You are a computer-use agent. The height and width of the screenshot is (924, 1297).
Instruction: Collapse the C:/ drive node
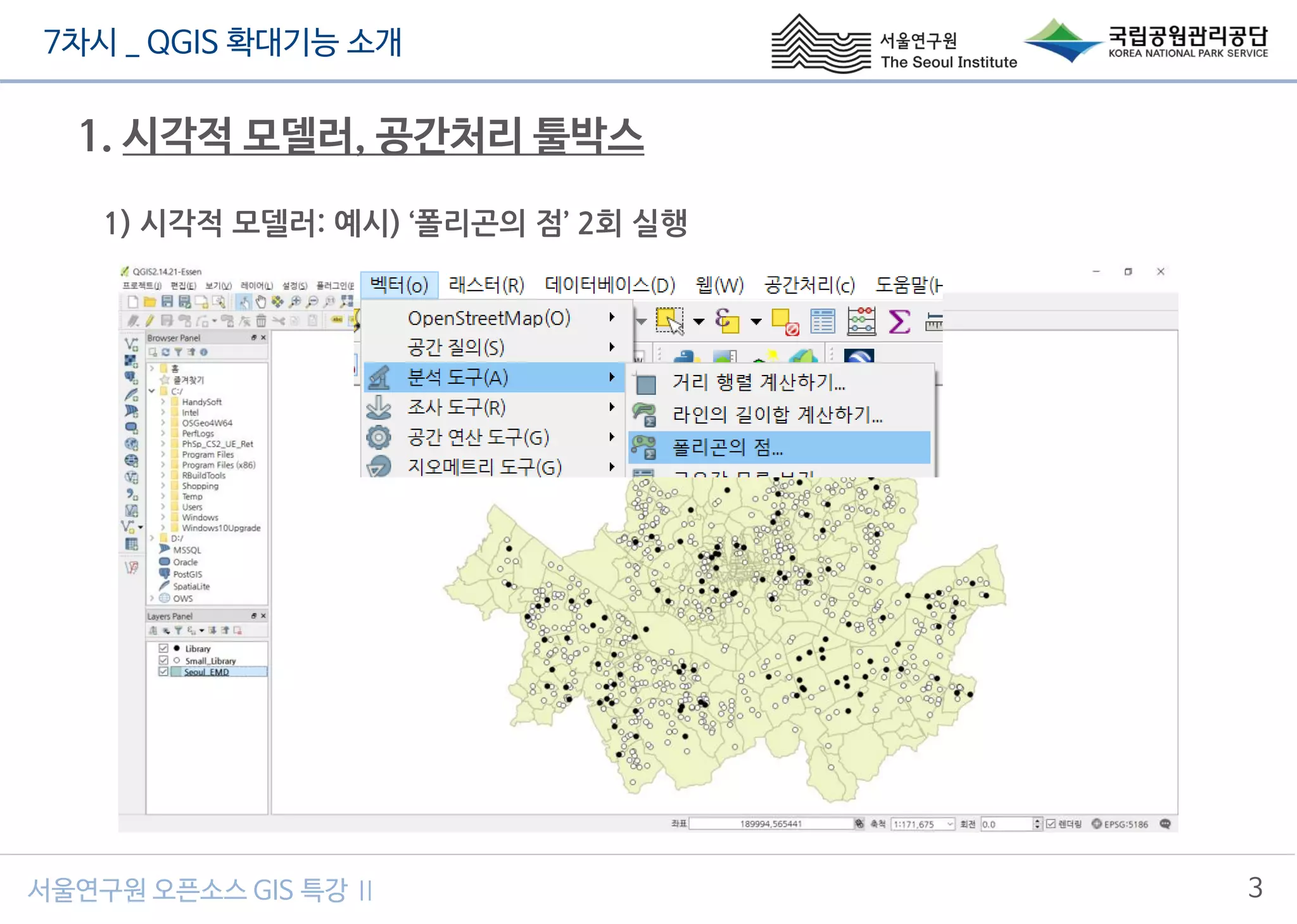(152, 391)
